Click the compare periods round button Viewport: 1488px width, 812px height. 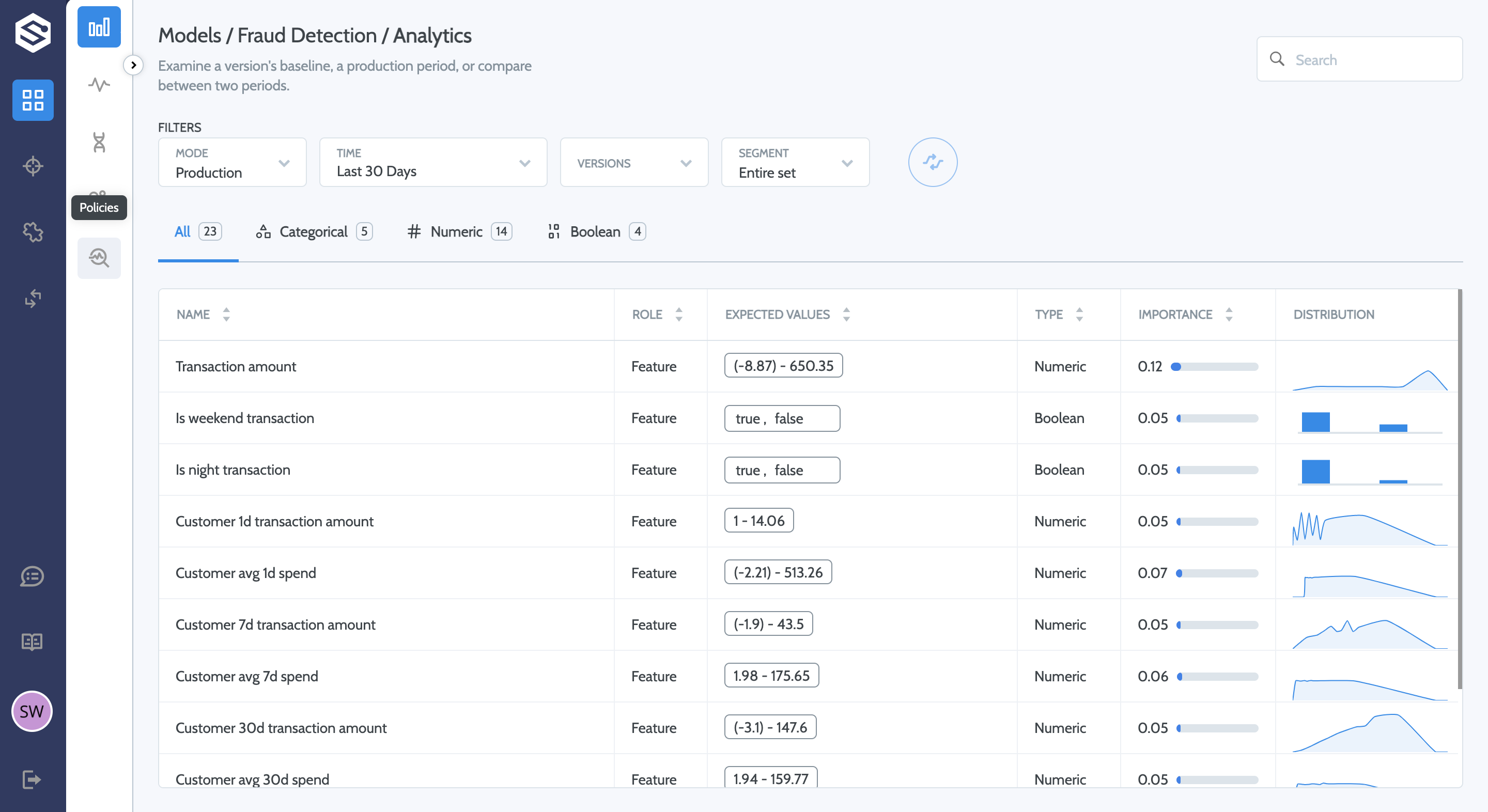point(932,162)
